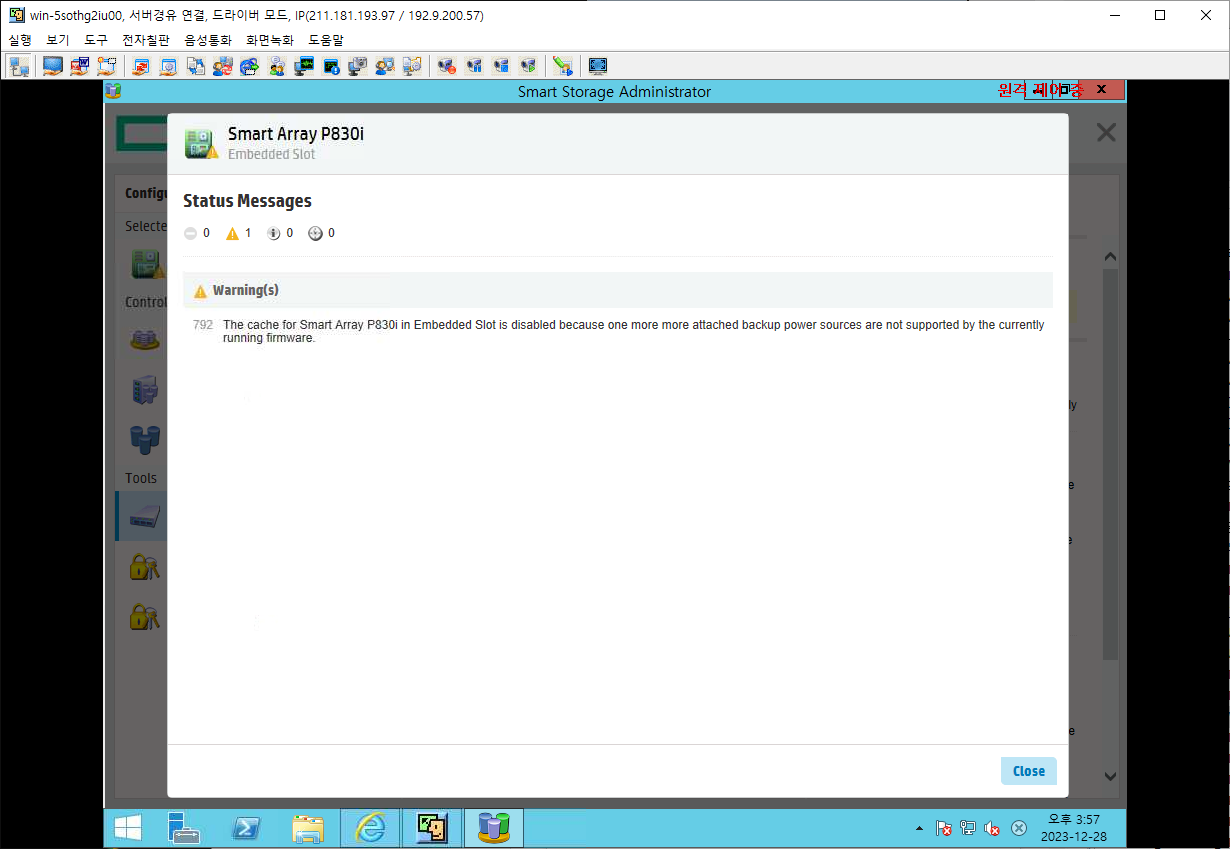Expand hidden system tray icons arrow
The width and height of the screenshot is (1230, 849).
point(919,829)
